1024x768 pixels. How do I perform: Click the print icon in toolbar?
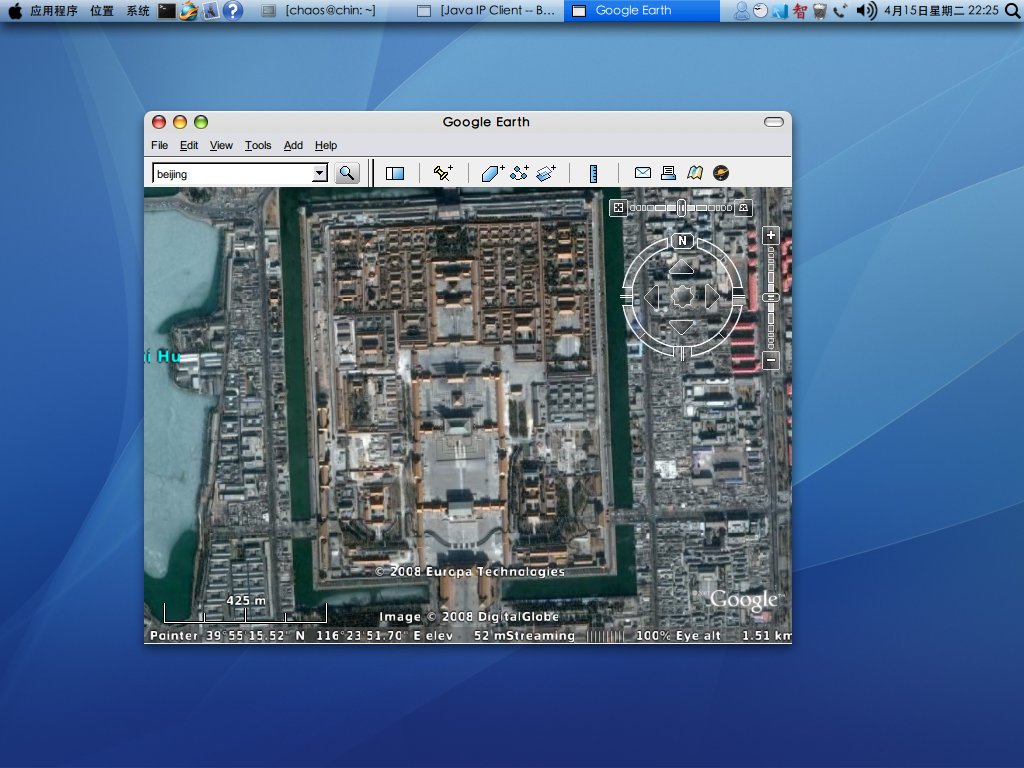[668, 172]
